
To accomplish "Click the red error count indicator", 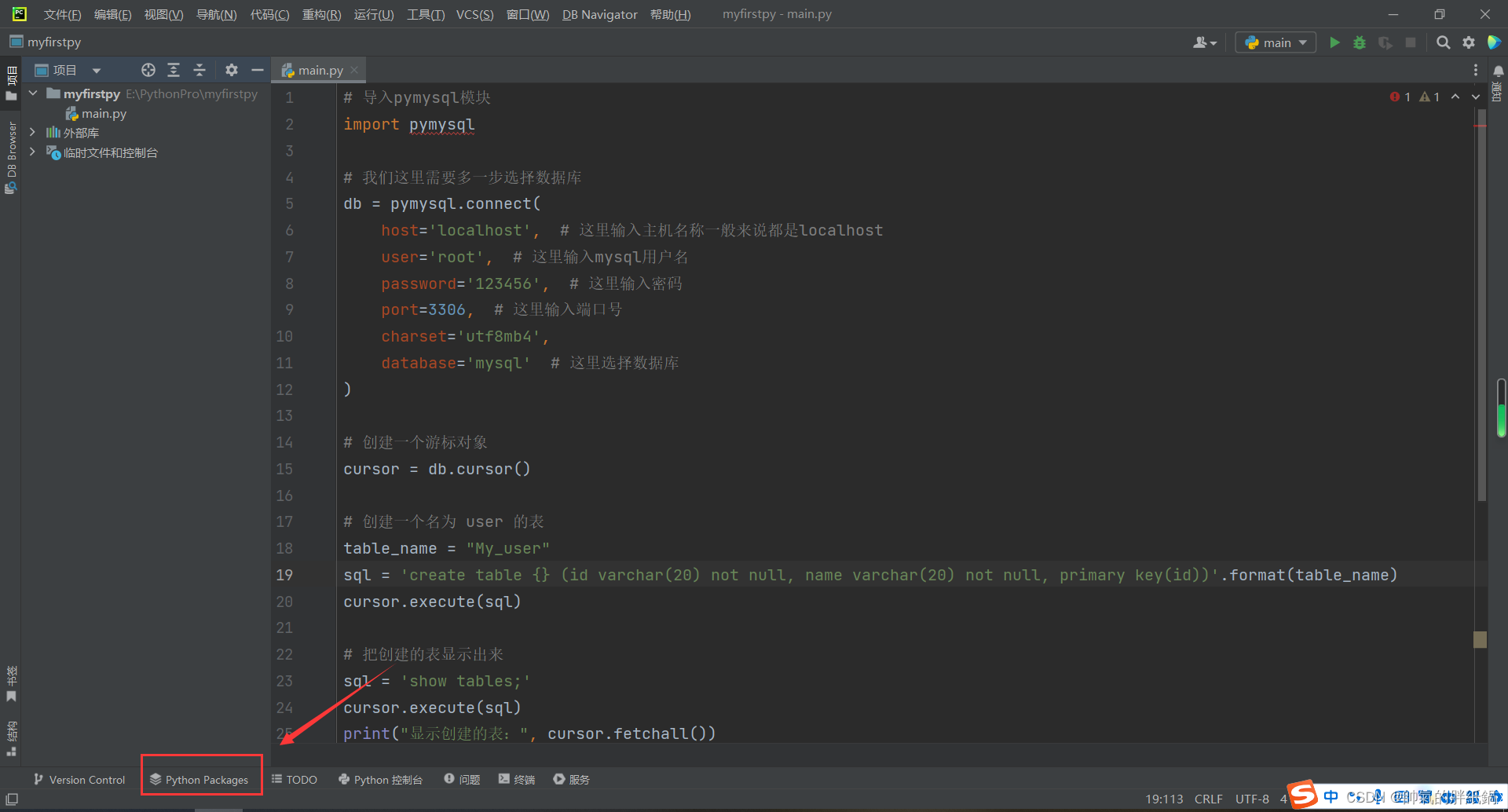I will pyautogui.click(x=1400, y=97).
